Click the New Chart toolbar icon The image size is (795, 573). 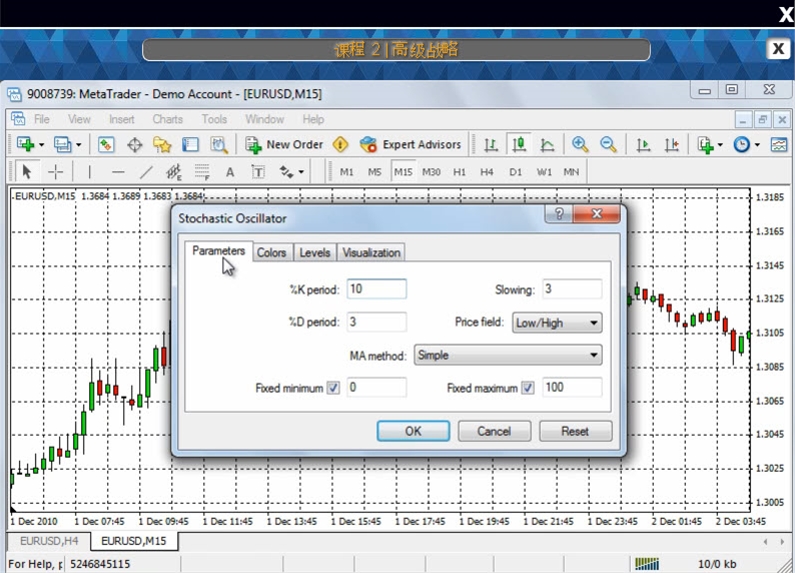pos(25,145)
